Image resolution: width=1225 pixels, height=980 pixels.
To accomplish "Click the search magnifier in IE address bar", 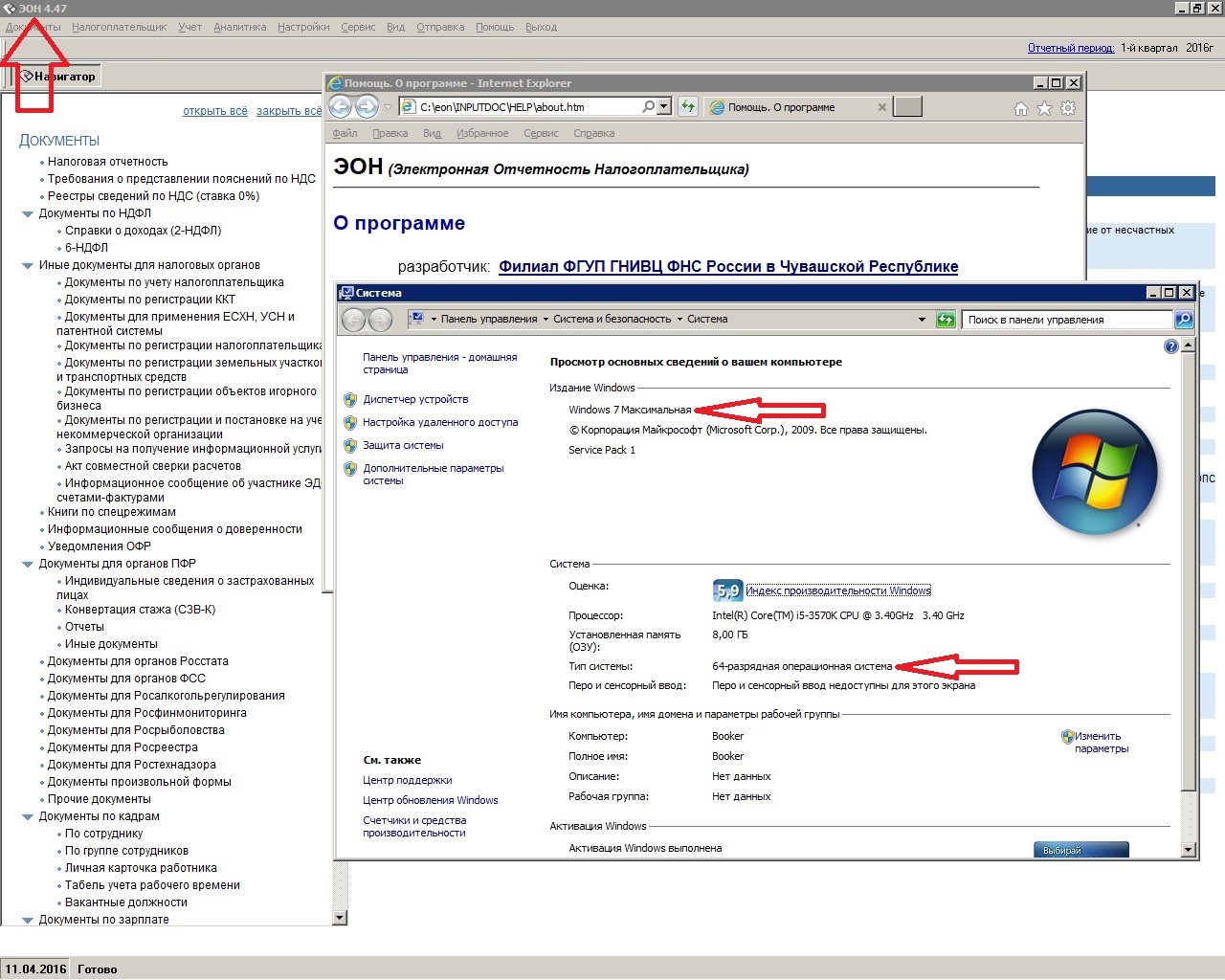I will (x=649, y=106).
